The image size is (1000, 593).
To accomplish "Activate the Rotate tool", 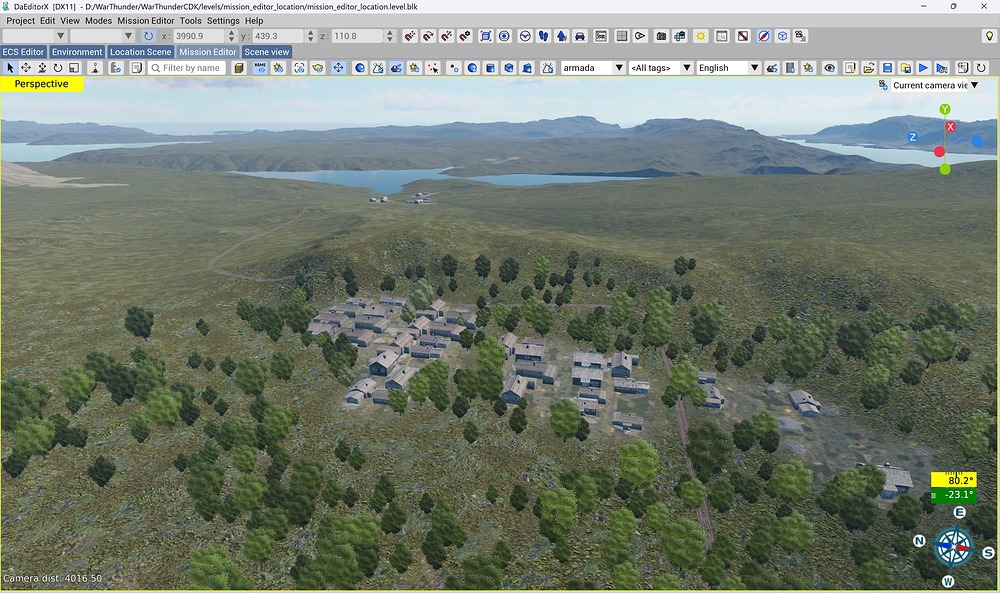I will click(x=58, y=68).
